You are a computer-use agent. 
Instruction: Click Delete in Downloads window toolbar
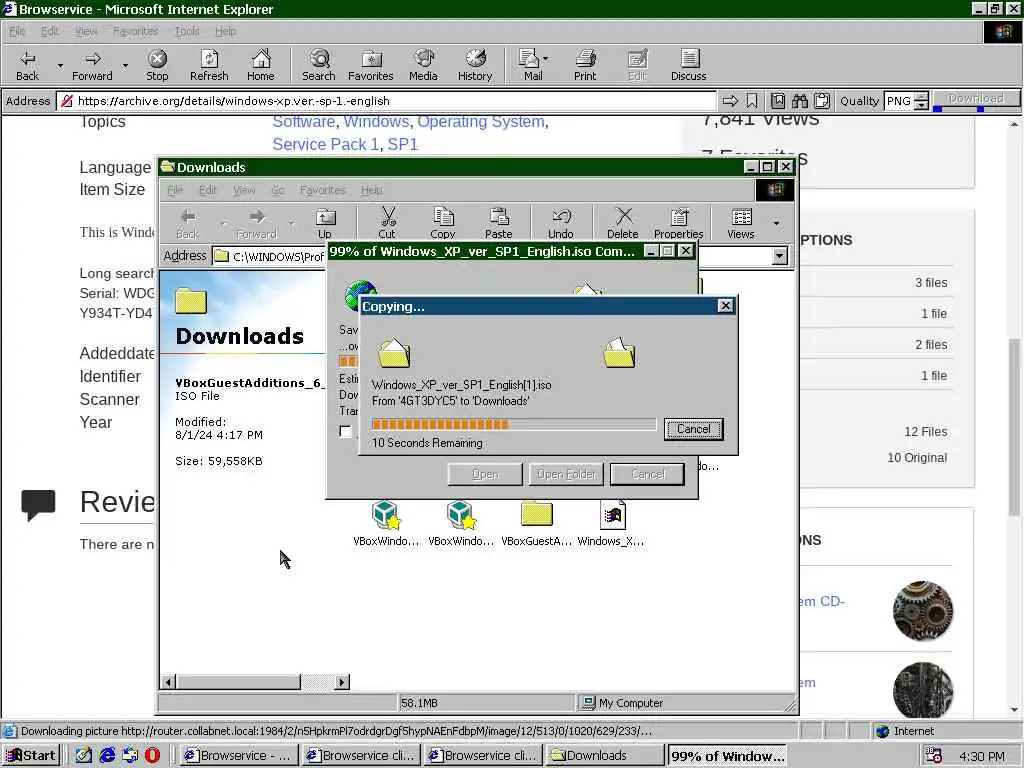click(623, 223)
